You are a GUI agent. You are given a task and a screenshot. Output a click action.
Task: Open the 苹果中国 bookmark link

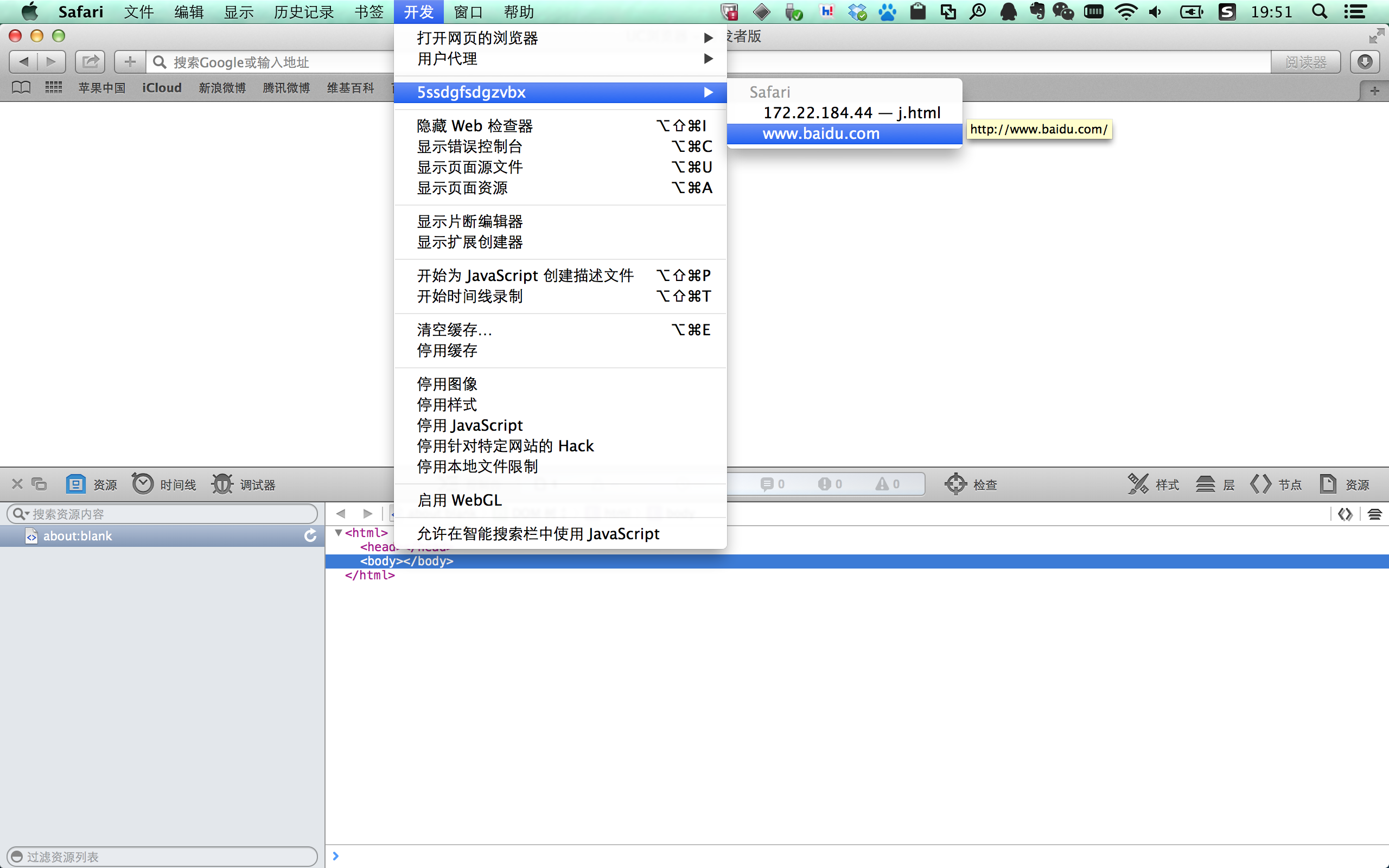point(101,88)
